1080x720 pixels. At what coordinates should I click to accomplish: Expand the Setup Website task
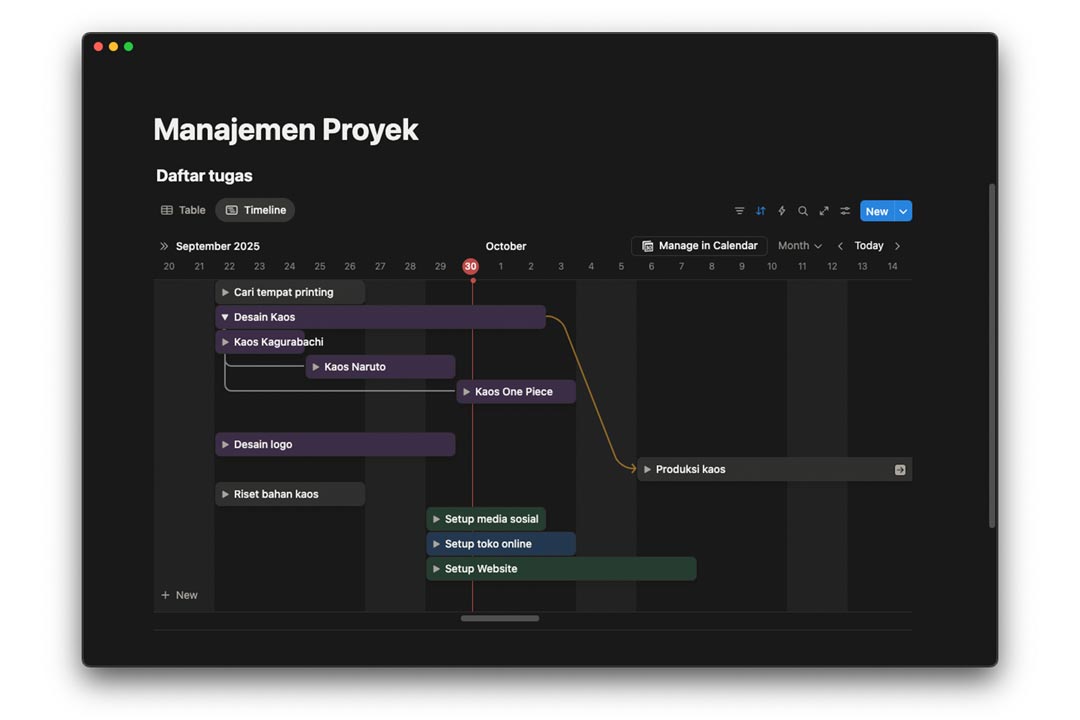click(436, 569)
